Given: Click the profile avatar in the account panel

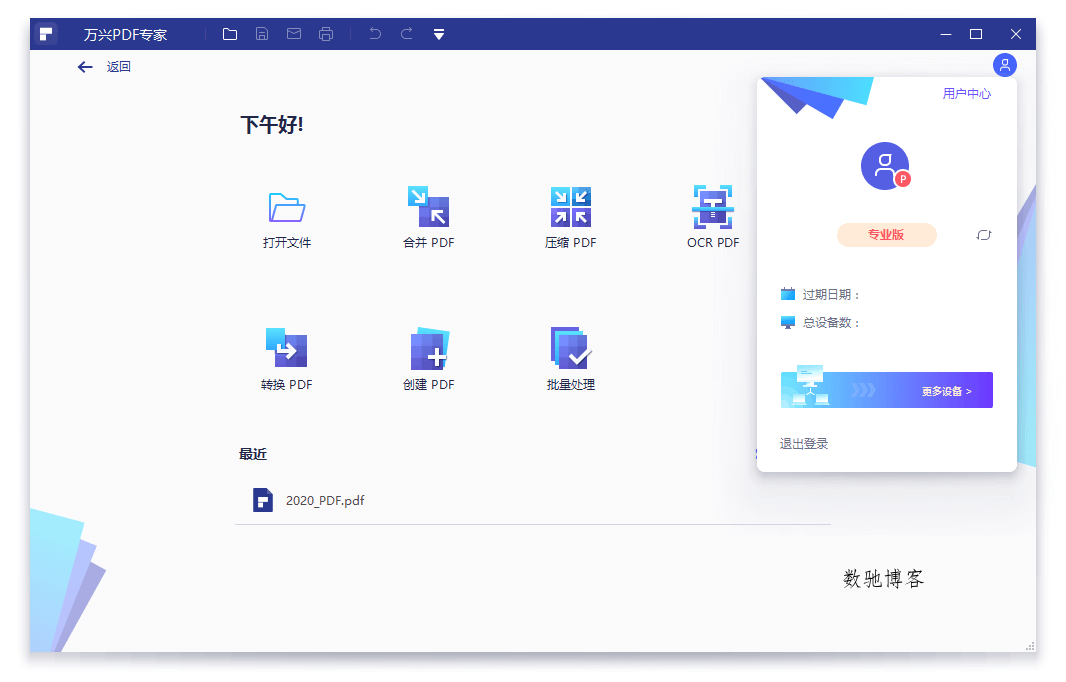Looking at the screenshot, I should tap(885, 166).
